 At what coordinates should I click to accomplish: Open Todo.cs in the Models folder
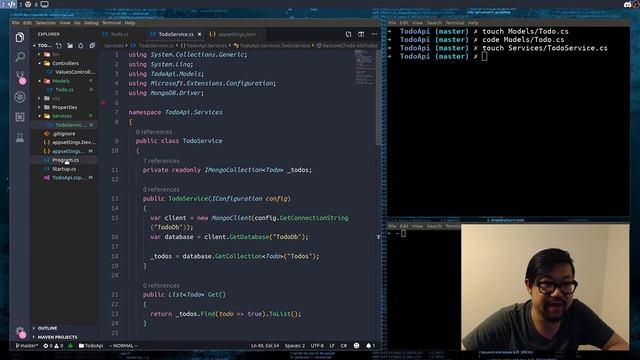64,90
